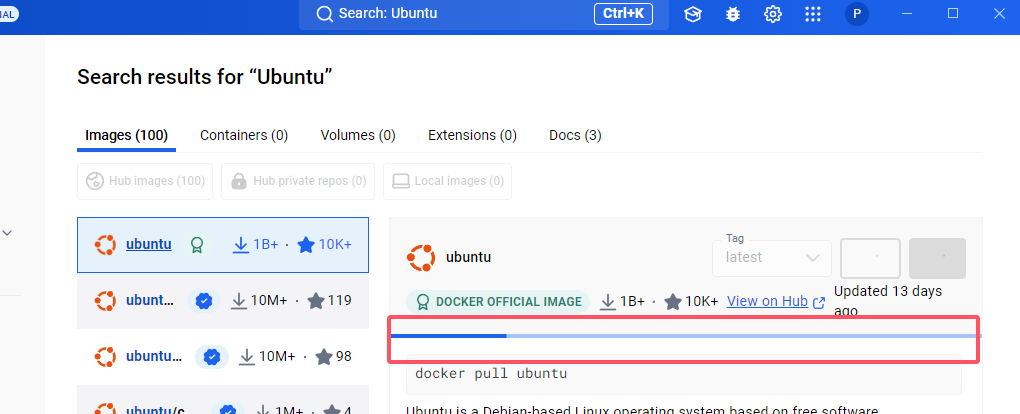
Task: Click the magnifier icon in search bar
Action: tap(324, 14)
